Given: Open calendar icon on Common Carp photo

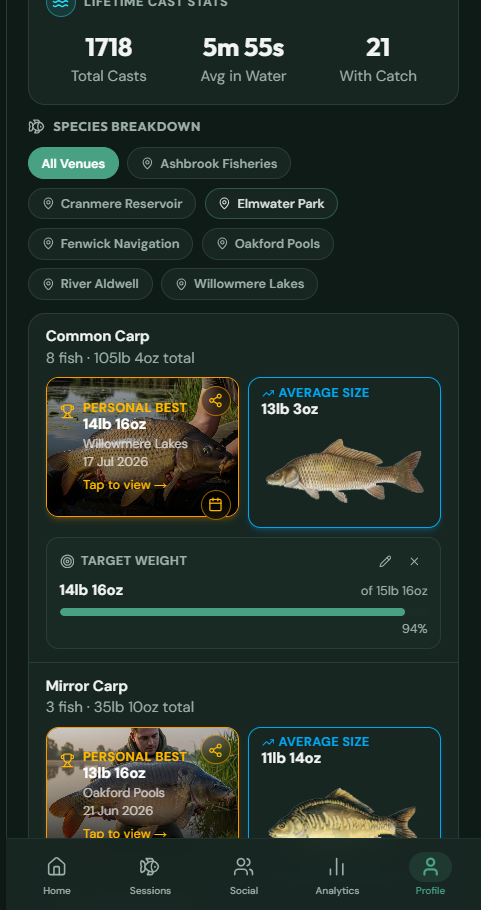Looking at the screenshot, I should 216,505.
